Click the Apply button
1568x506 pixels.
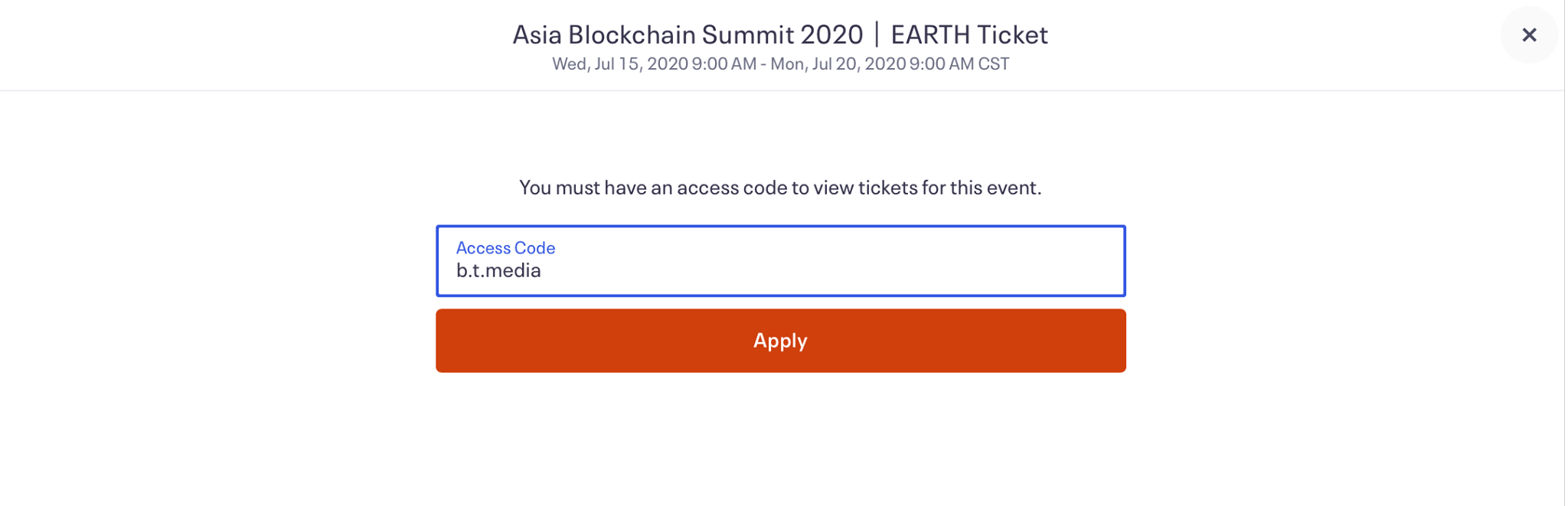click(x=780, y=341)
